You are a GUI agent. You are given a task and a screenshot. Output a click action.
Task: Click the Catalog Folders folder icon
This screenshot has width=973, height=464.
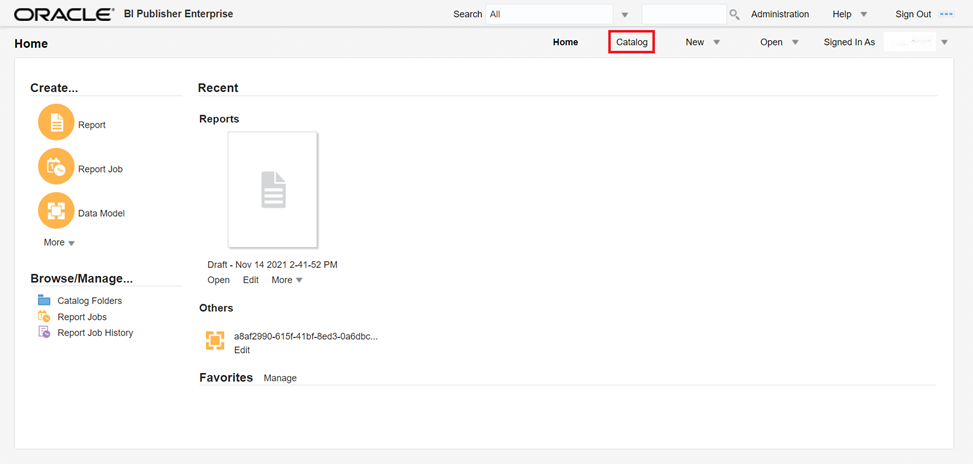coord(44,300)
